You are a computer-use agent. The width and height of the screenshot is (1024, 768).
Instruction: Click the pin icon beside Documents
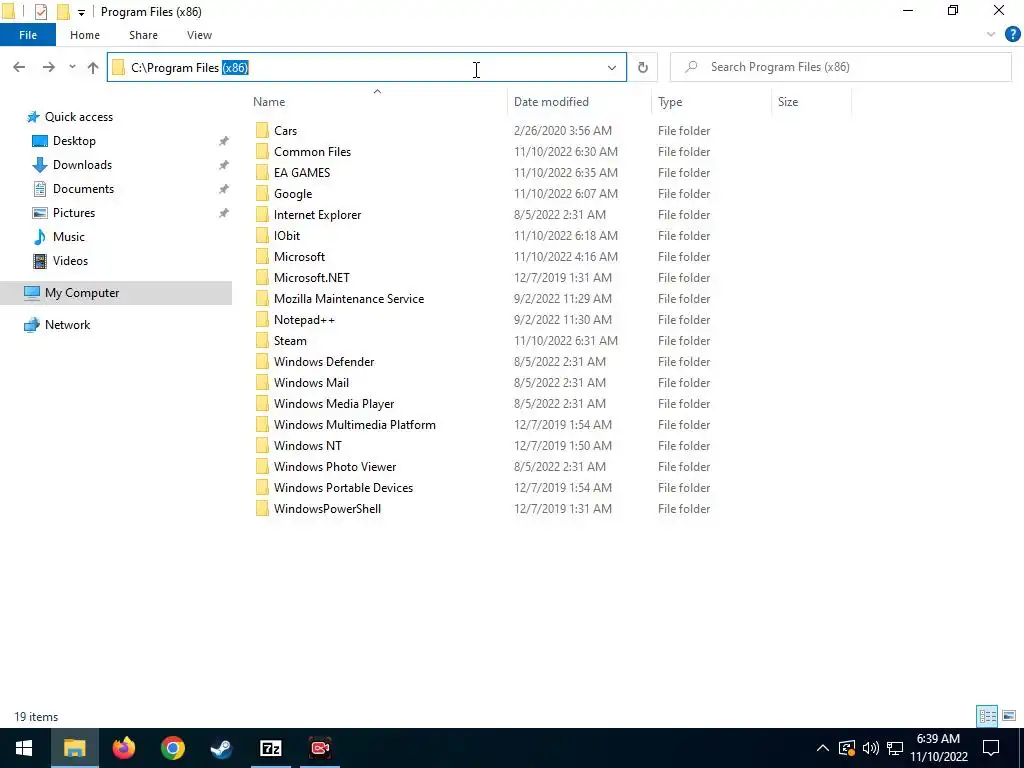coord(223,189)
